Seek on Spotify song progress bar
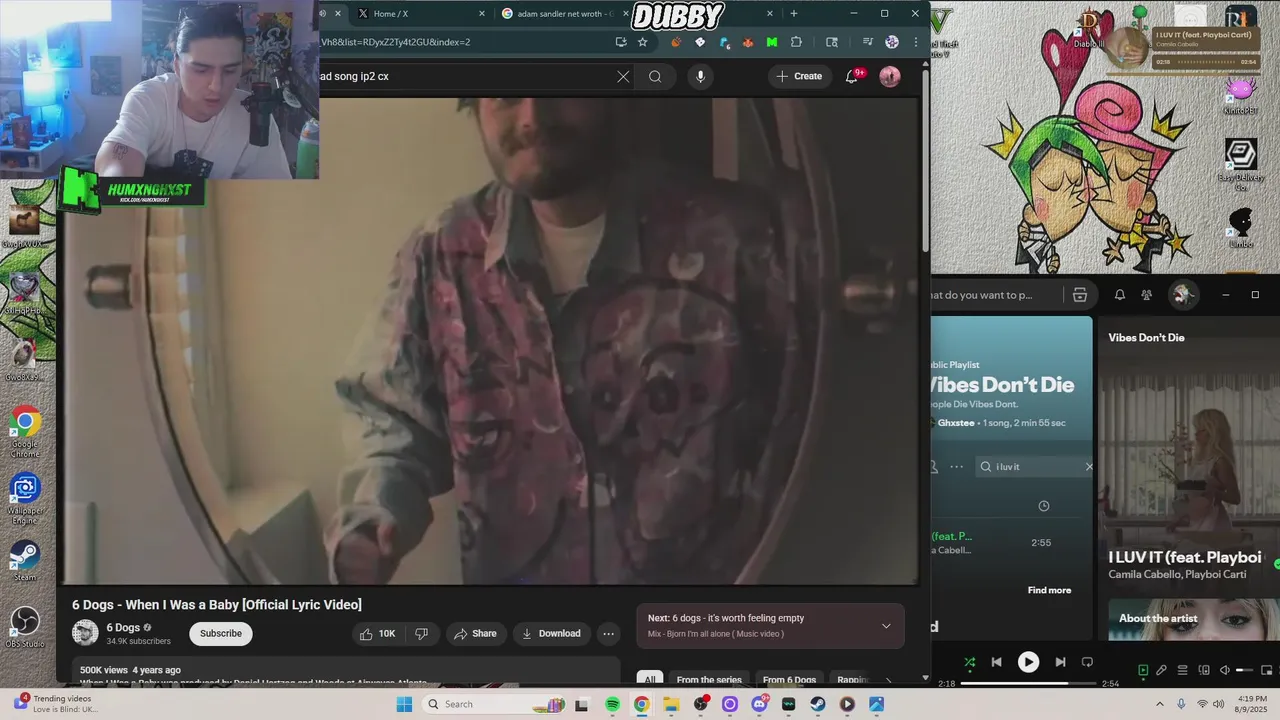The width and height of the screenshot is (1280, 720). pos(1028,683)
